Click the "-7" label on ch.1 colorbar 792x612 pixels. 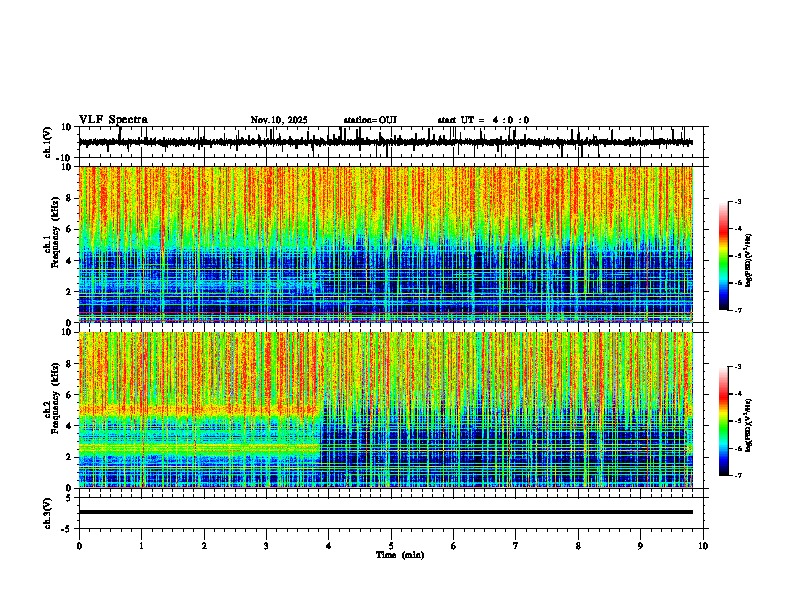click(737, 310)
